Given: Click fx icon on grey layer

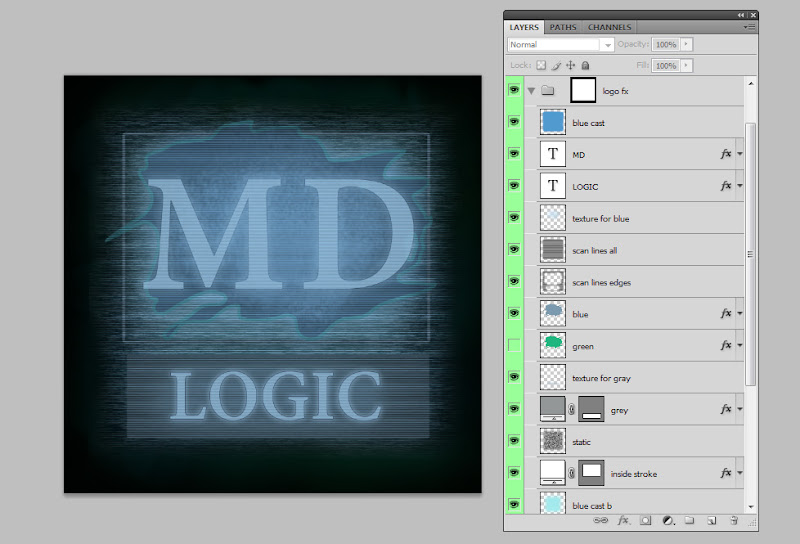Looking at the screenshot, I should [726, 409].
